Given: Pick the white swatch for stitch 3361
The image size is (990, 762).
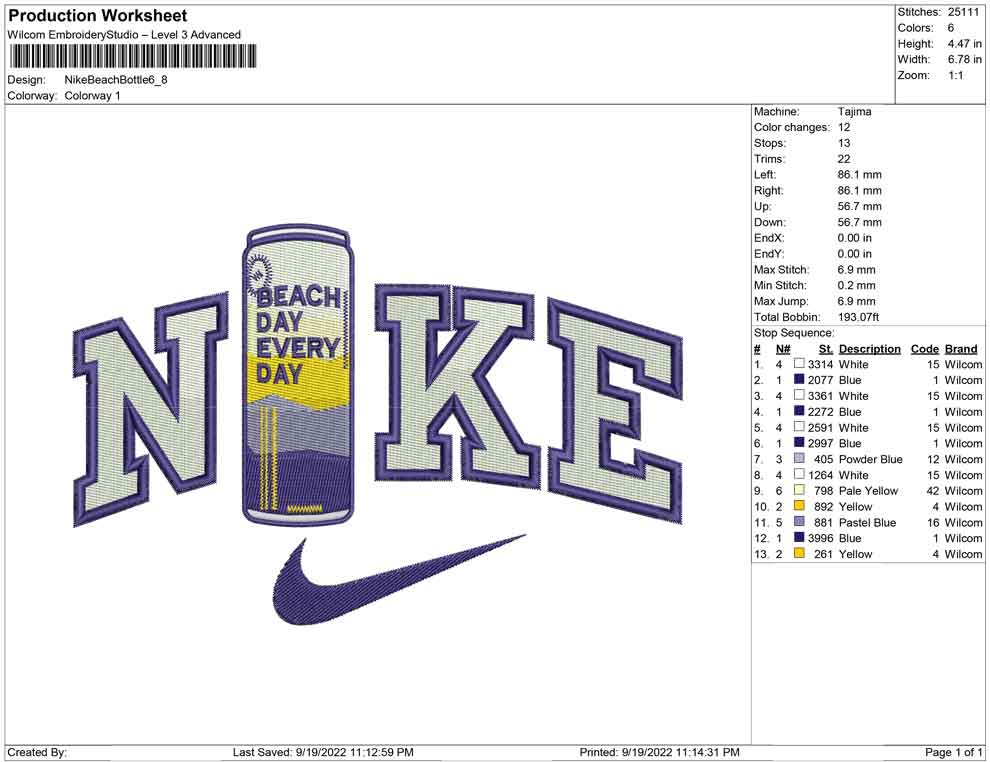Looking at the screenshot, I should click(x=799, y=395).
